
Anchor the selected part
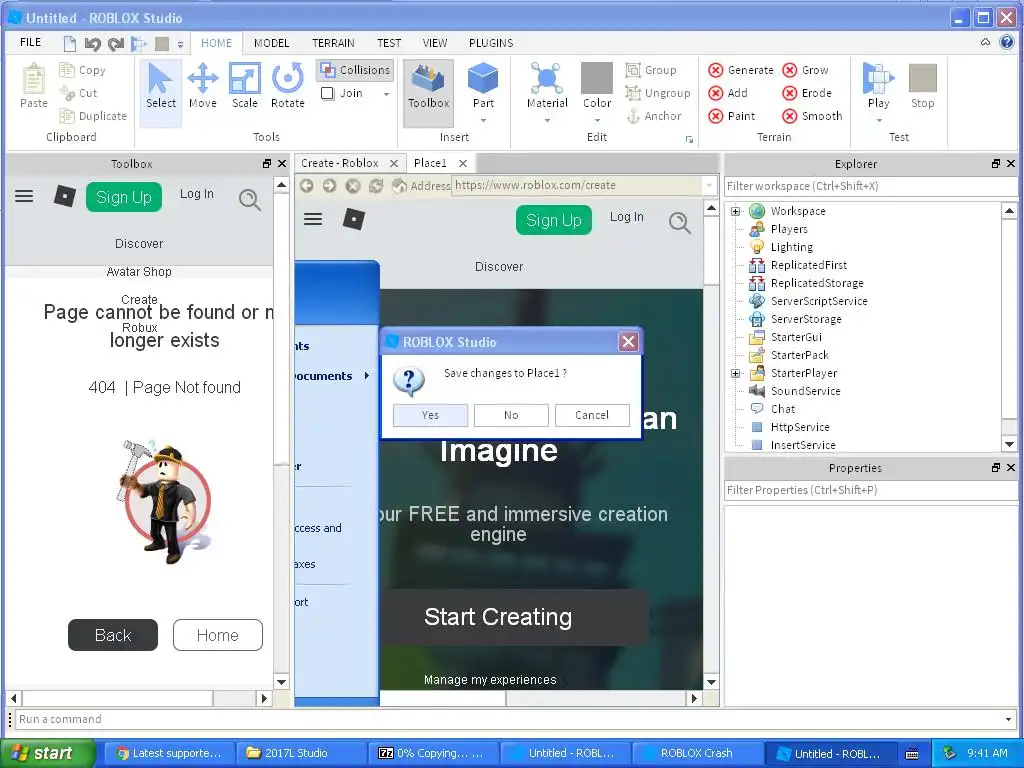[x=654, y=116]
